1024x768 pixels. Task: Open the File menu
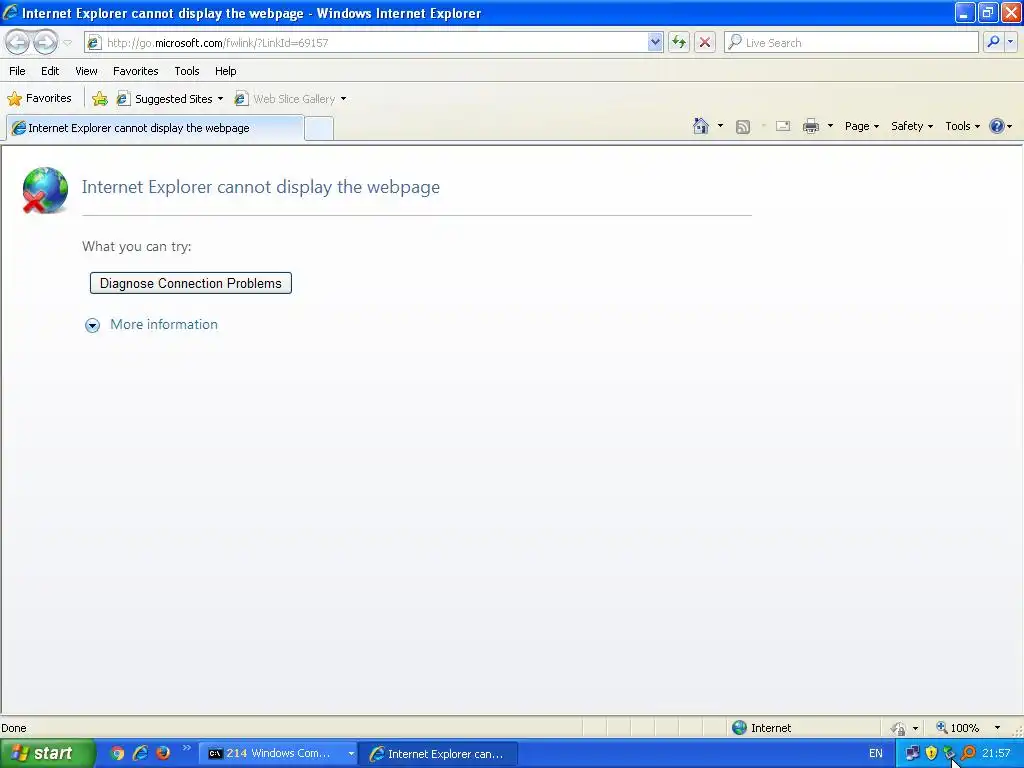pyautogui.click(x=17, y=71)
